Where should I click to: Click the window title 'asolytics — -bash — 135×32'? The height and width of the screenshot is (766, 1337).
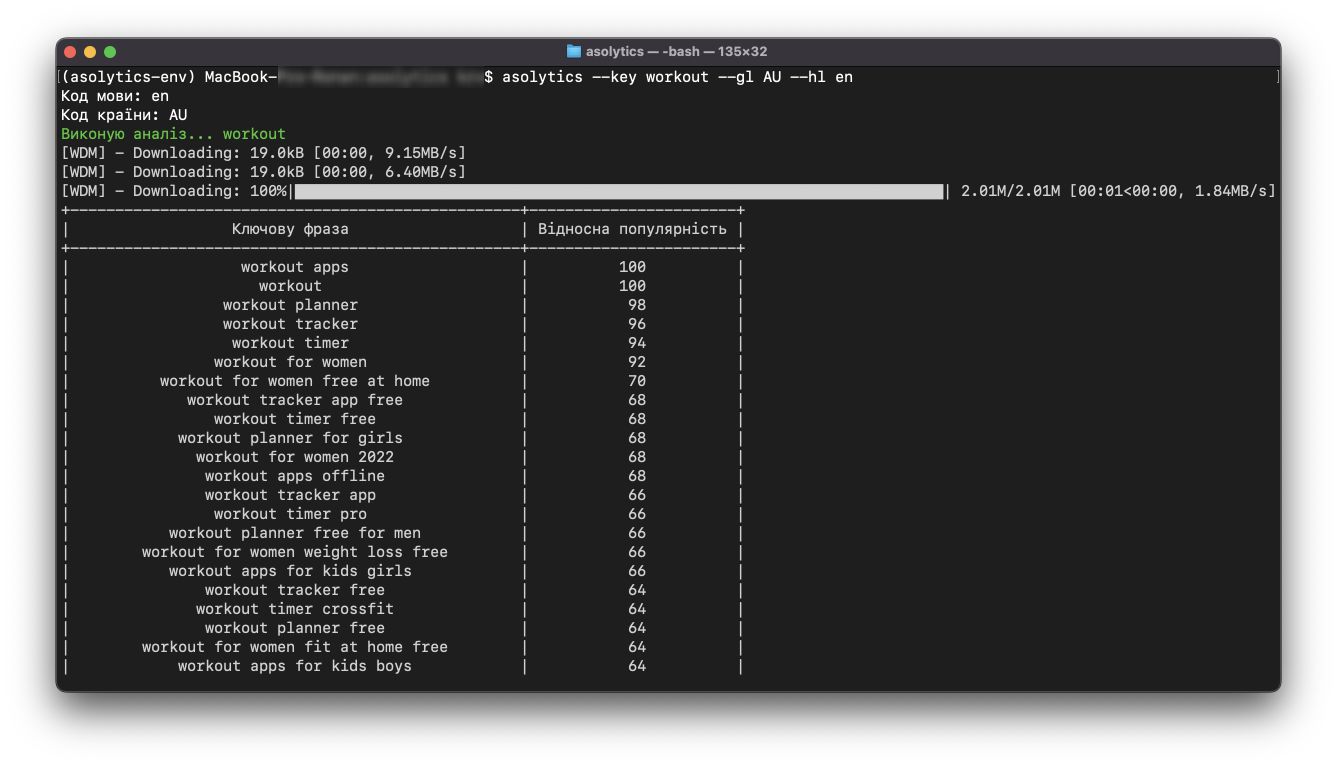click(677, 52)
